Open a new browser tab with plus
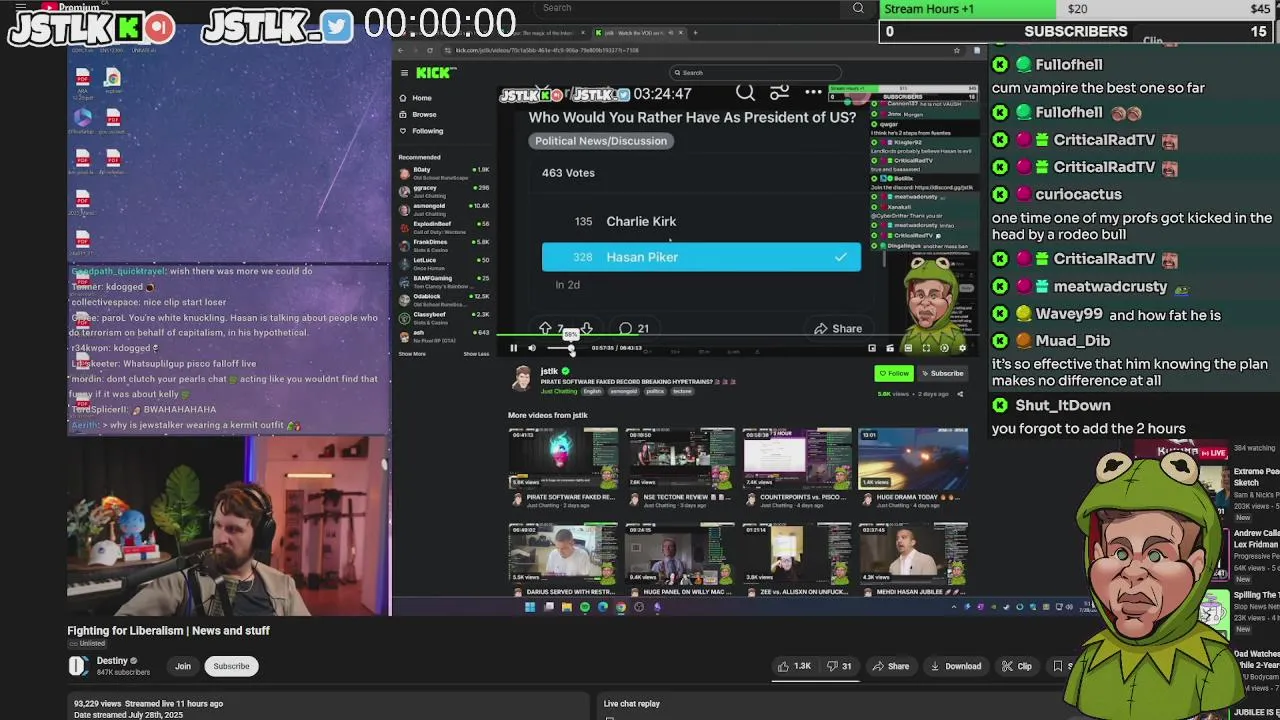 (695, 33)
